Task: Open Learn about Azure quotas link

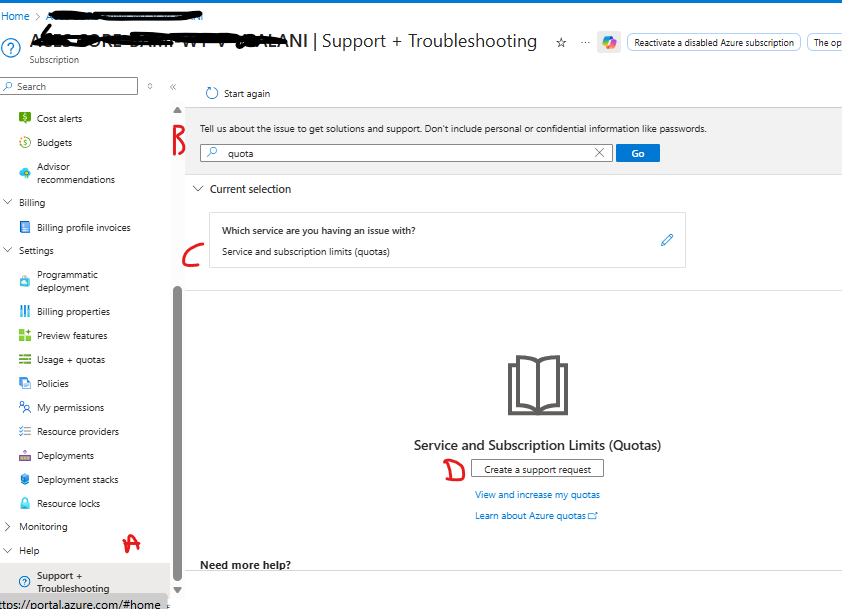Action: click(536, 516)
